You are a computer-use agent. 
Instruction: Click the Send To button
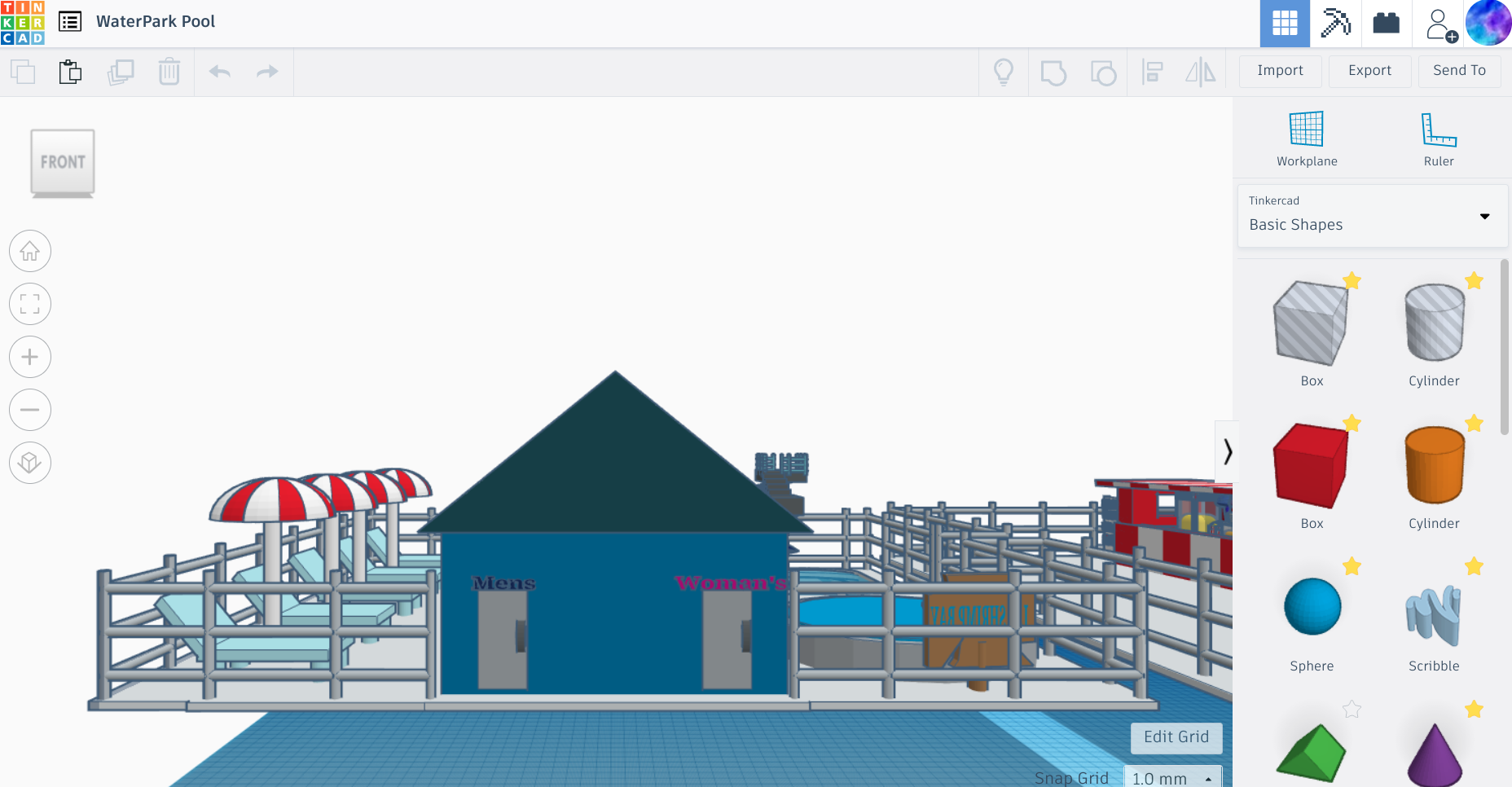[x=1459, y=71]
